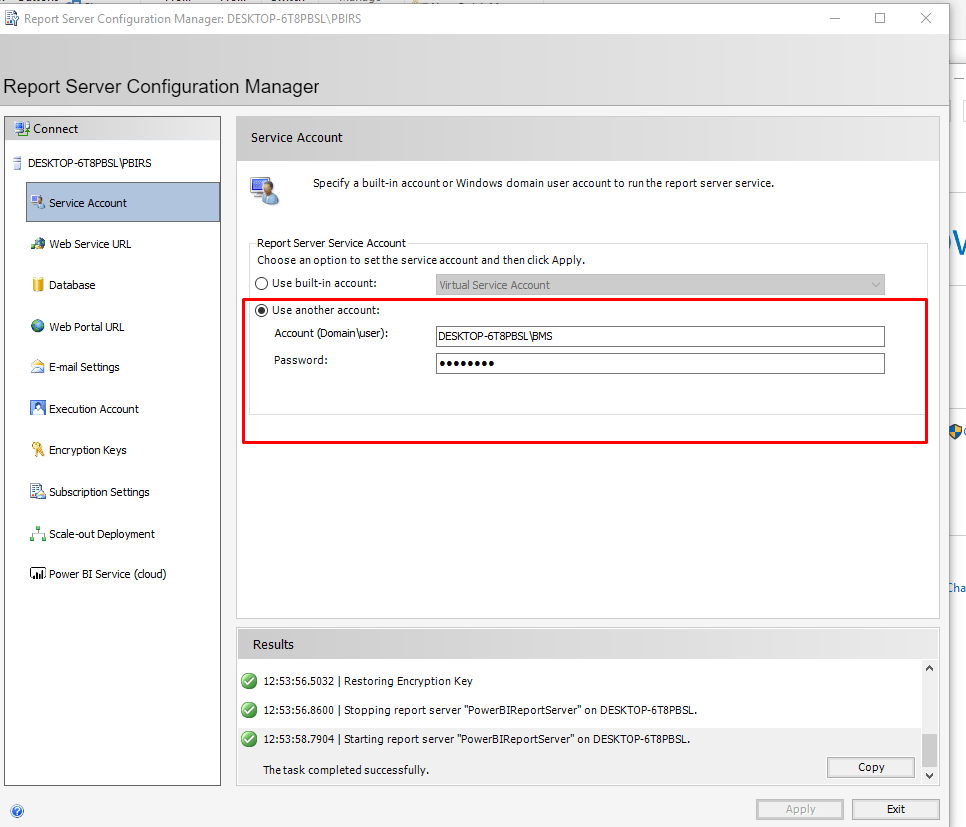Viewport: 966px width, 827px height.
Task: Click the Database cylinder icon
Action: click(38, 285)
